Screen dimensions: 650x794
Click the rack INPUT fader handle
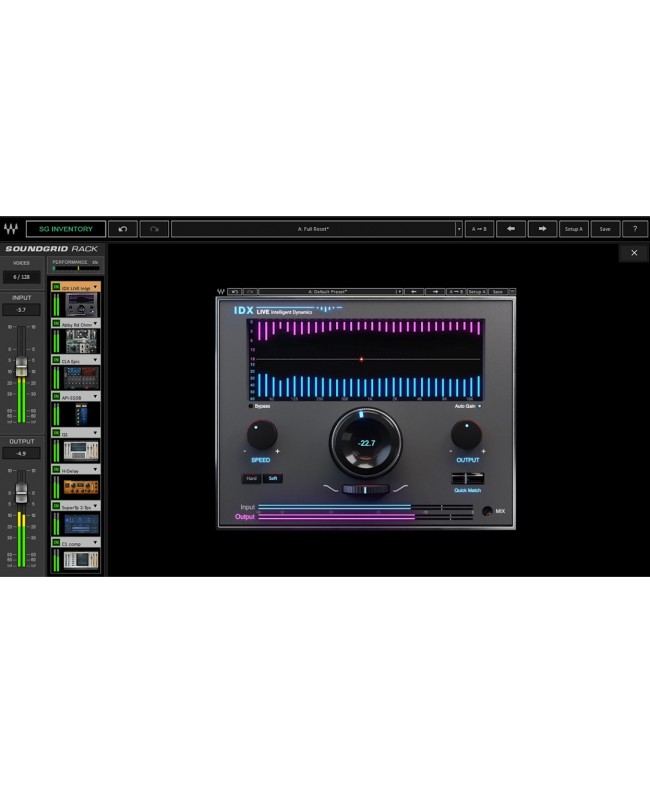tap(21, 366)
